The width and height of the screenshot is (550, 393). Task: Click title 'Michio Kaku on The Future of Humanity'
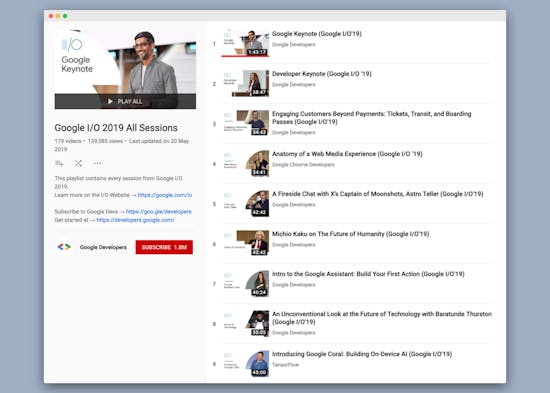coord(350,234)
